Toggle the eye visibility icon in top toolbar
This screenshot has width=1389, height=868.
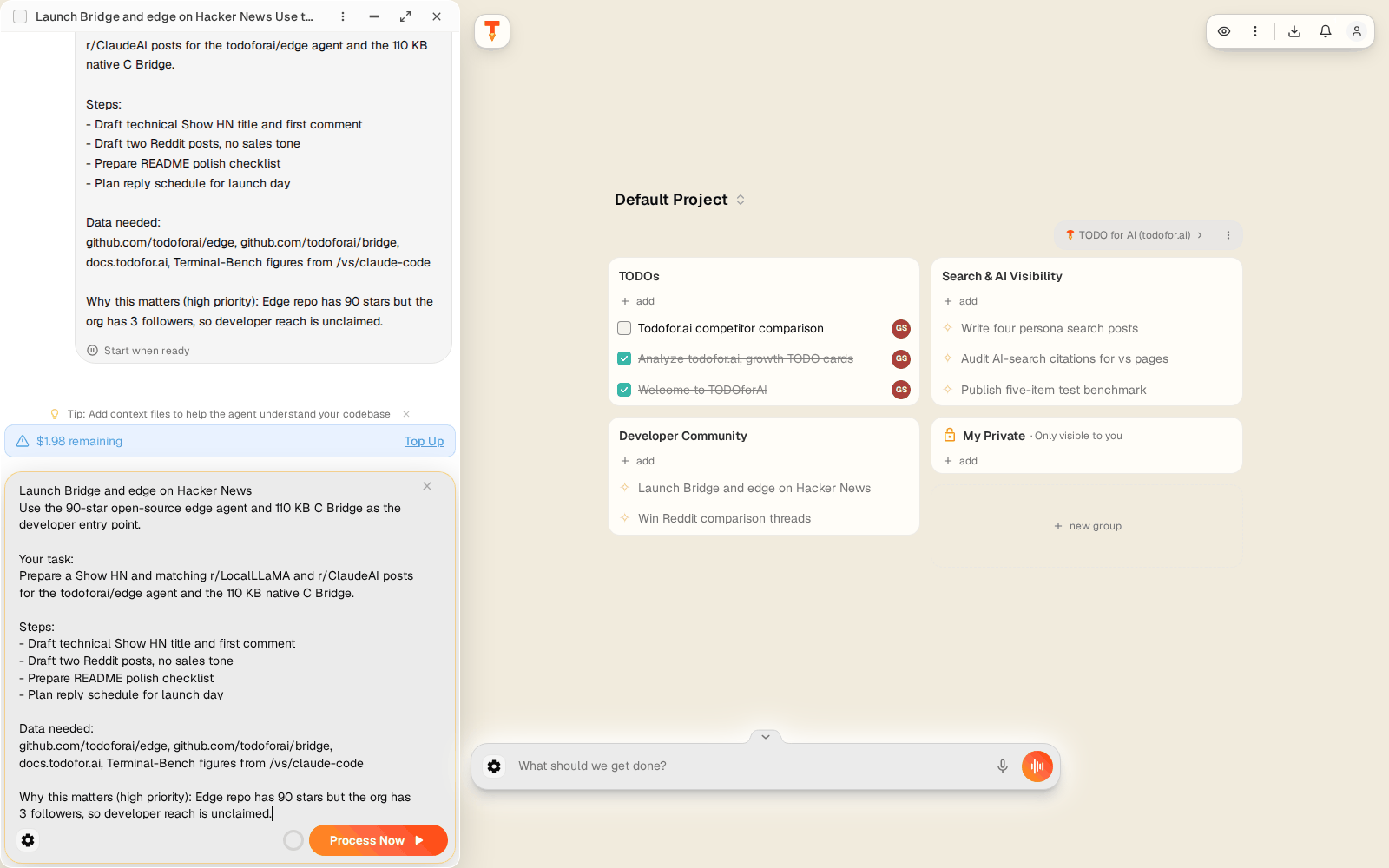(1224, 31)
